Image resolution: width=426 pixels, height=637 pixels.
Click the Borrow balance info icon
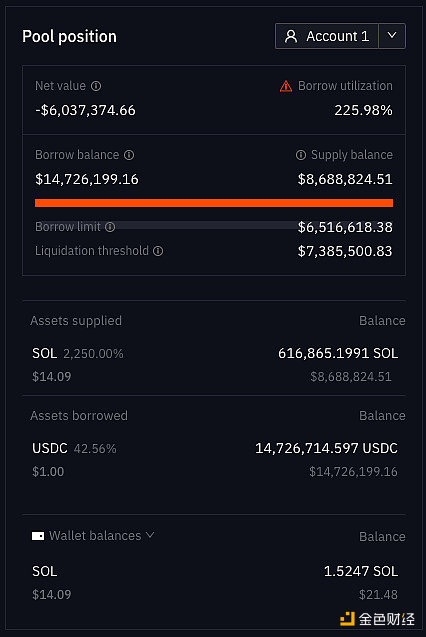coord(129,155)
